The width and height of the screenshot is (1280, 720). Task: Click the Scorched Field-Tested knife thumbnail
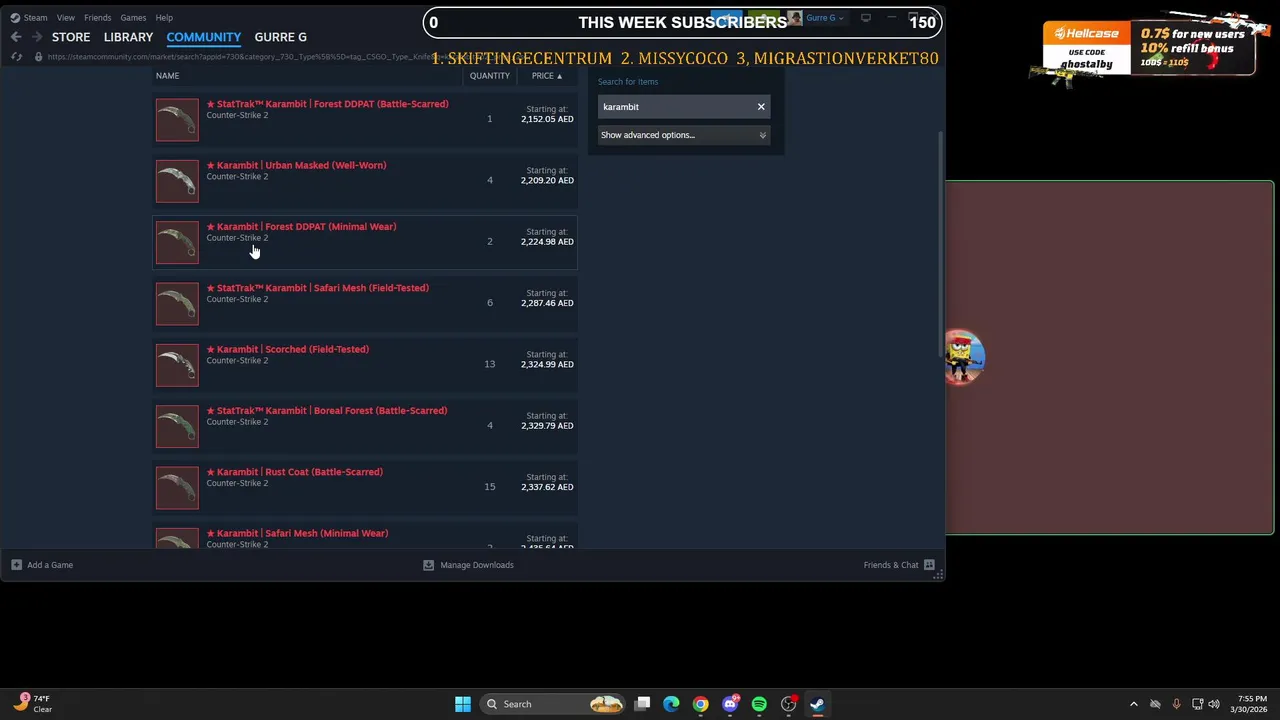177,364
